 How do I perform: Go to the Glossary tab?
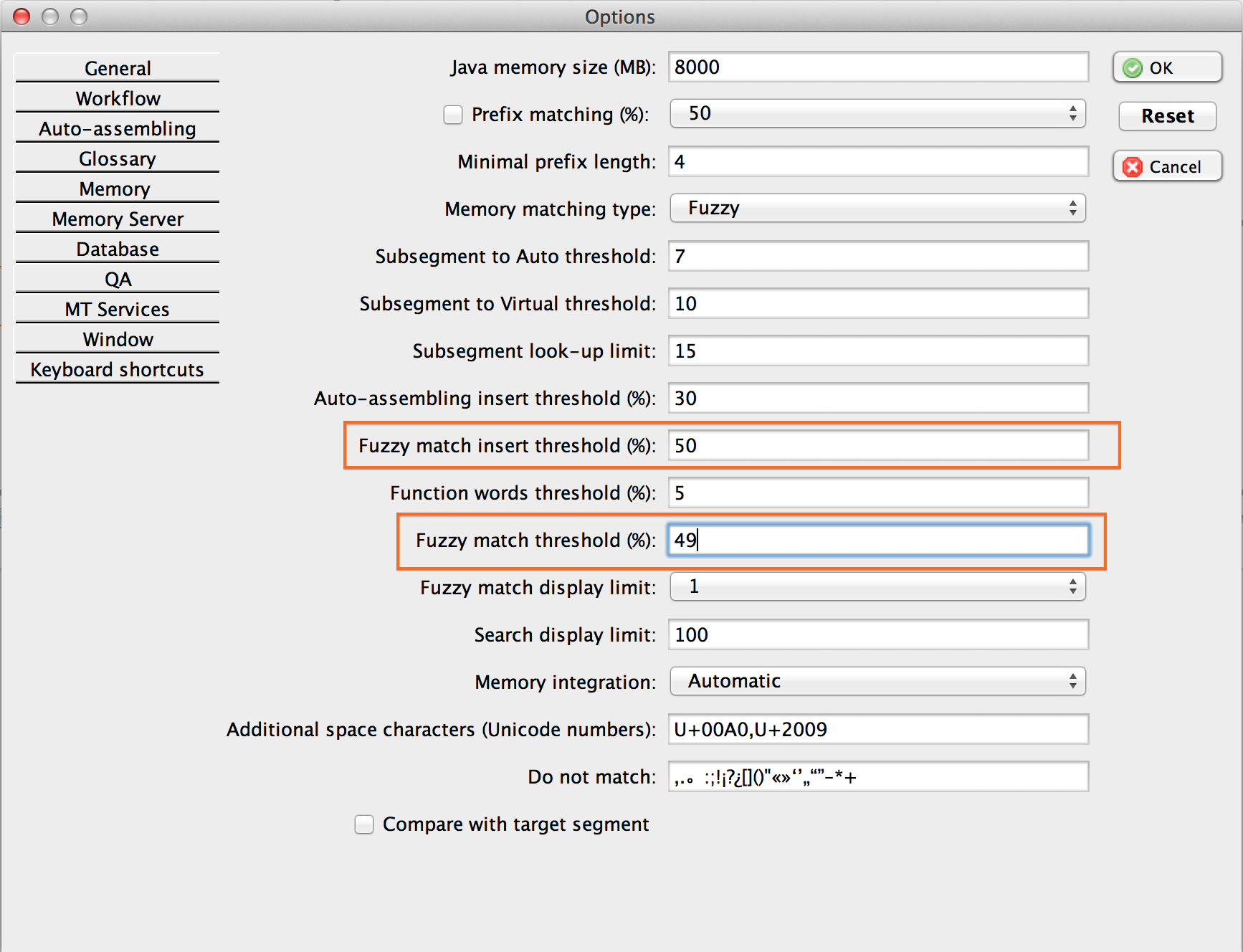[118, 158]
